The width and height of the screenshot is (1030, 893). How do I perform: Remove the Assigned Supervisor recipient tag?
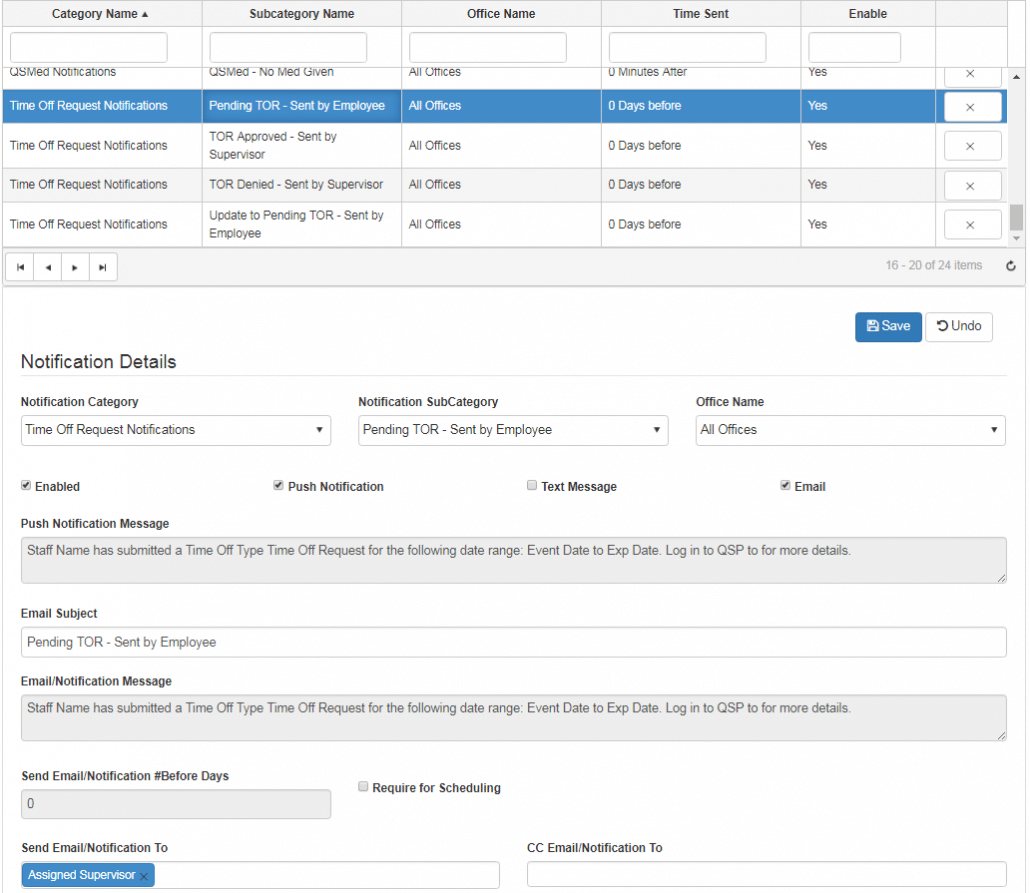point(144,876)
